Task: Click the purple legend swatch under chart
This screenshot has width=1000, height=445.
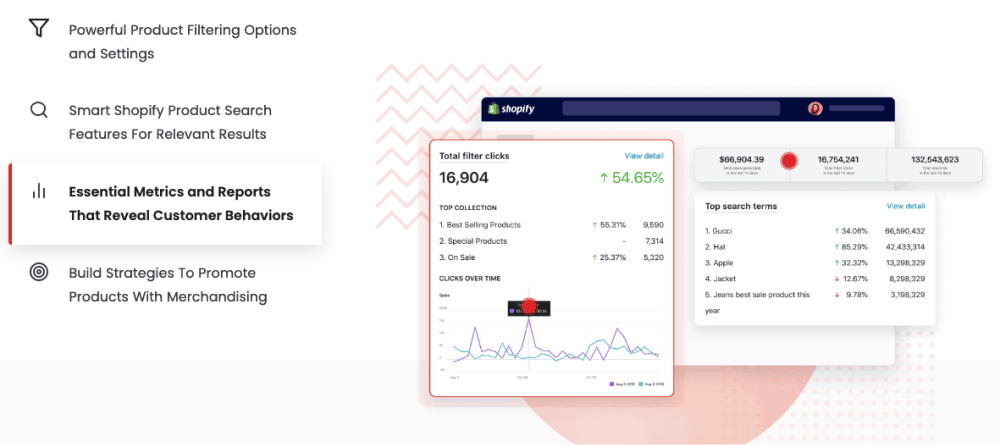Action: [x=612, y=384]
